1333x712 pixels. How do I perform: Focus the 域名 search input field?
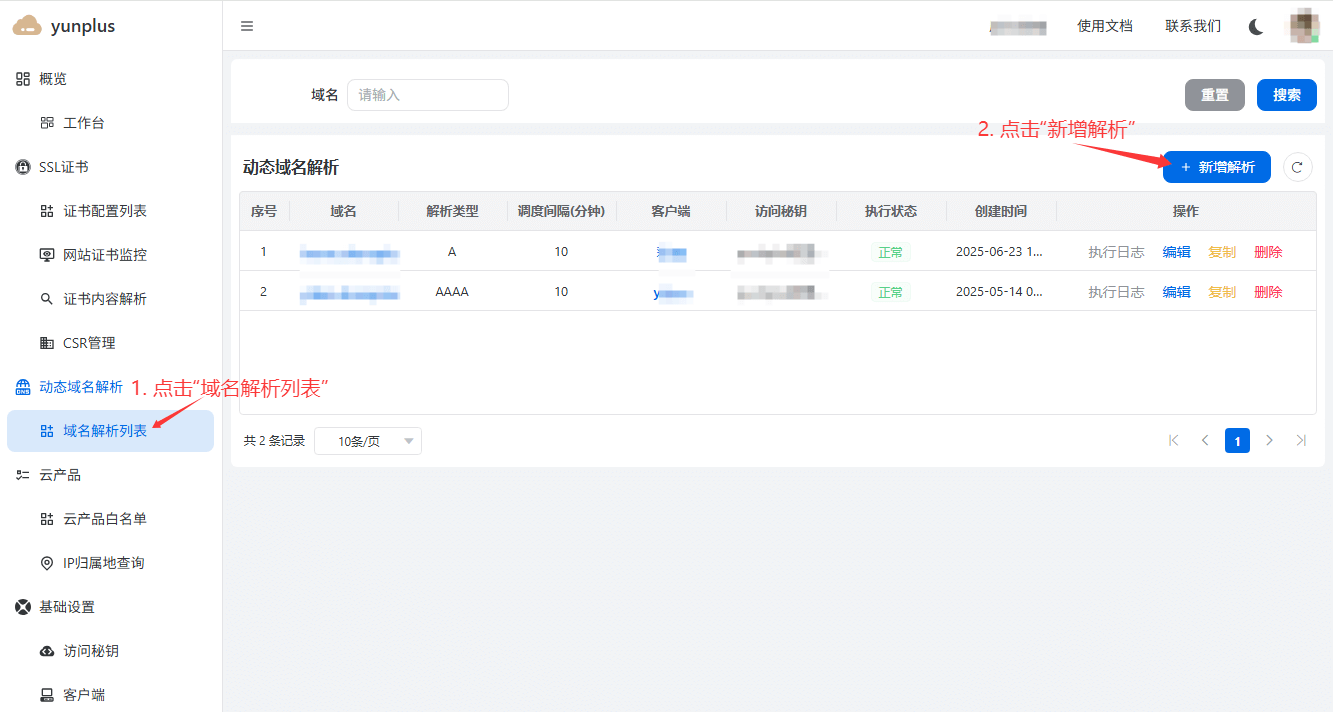click(428, 95)
